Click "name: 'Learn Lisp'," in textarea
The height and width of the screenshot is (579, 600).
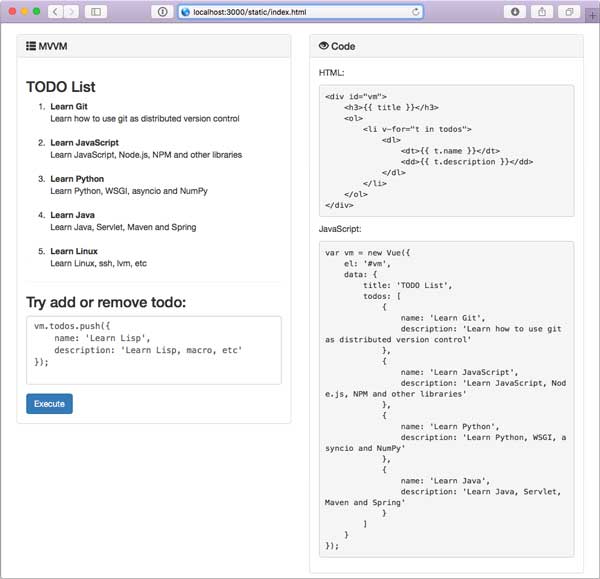coord(102,338)
